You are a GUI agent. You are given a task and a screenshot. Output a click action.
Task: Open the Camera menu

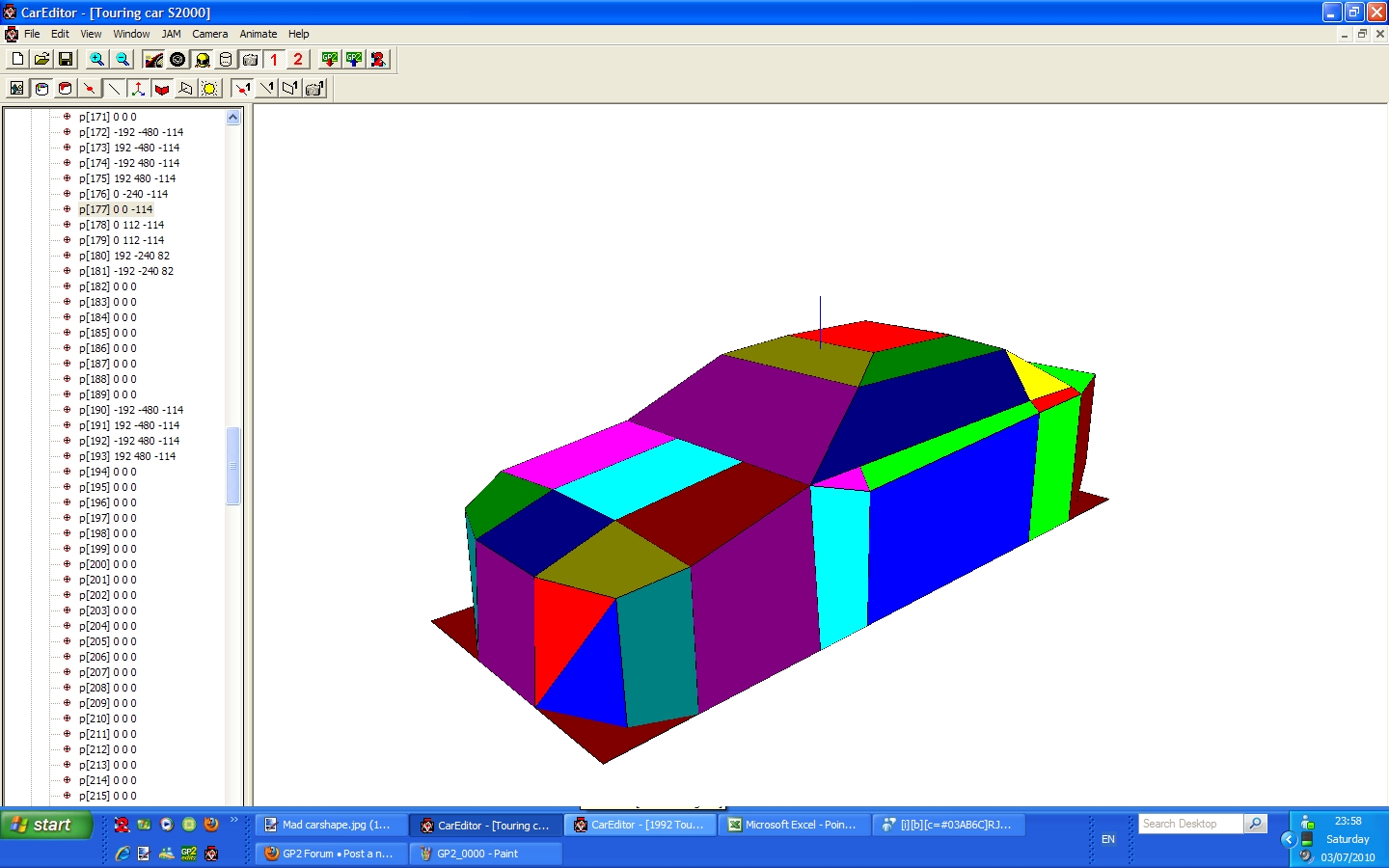tap(209, 34)
